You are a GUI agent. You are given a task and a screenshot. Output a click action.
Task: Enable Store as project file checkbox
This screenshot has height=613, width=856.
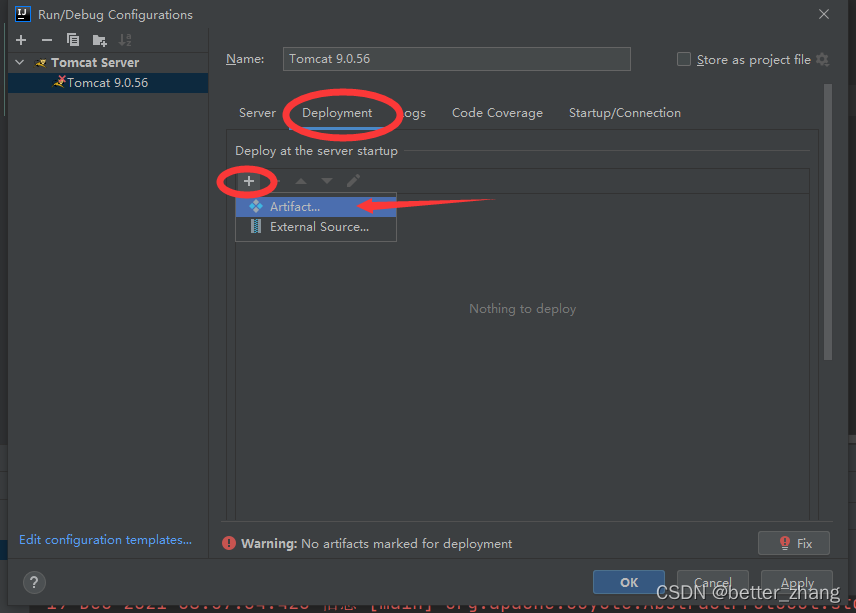point(683,59)
